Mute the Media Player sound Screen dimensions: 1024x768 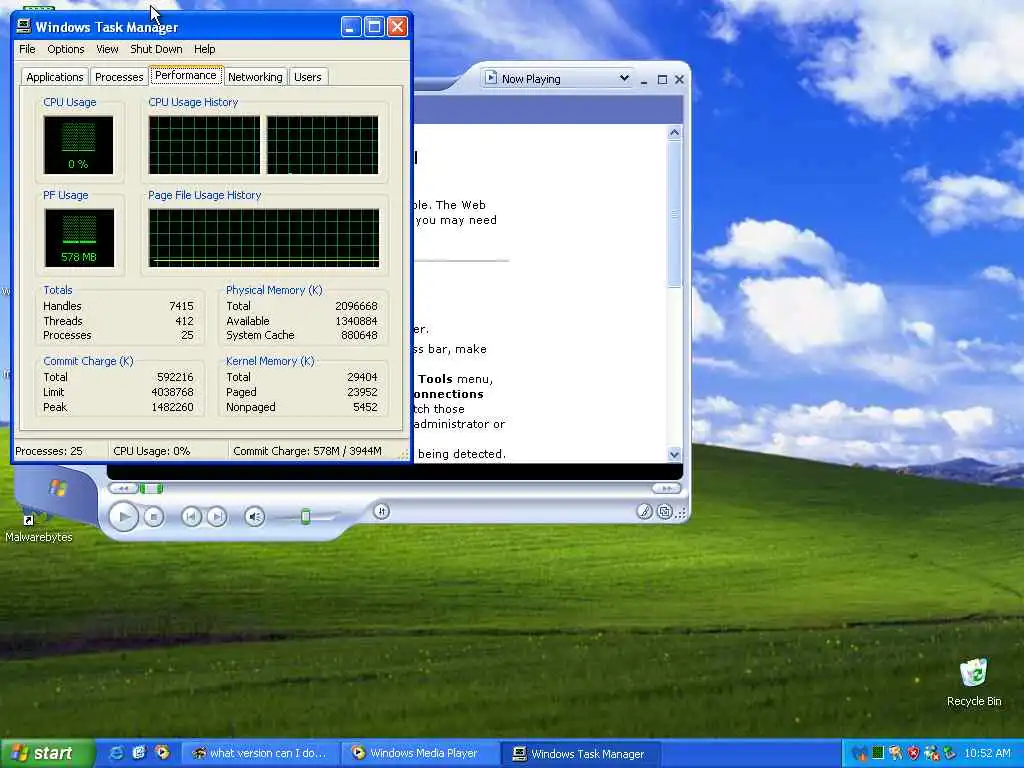tap(255, 517)
